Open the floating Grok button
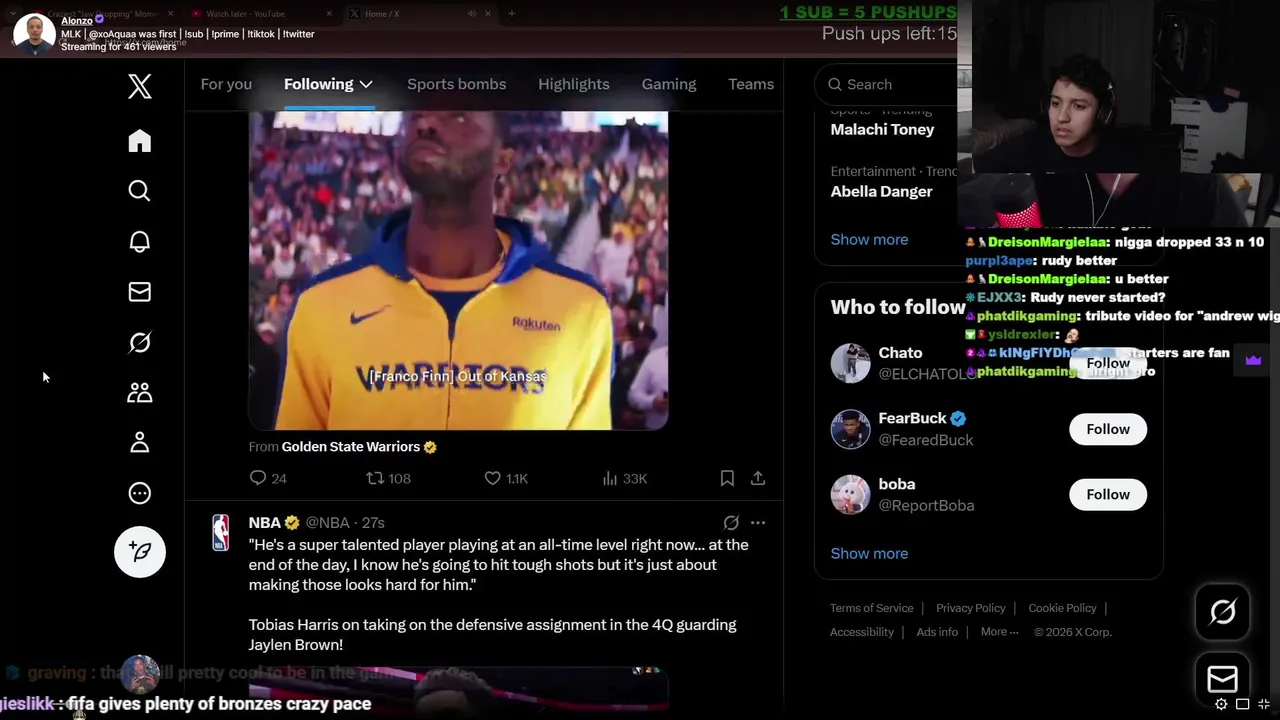Viewport: 1280px width, 720px height. click(1223, 611)
